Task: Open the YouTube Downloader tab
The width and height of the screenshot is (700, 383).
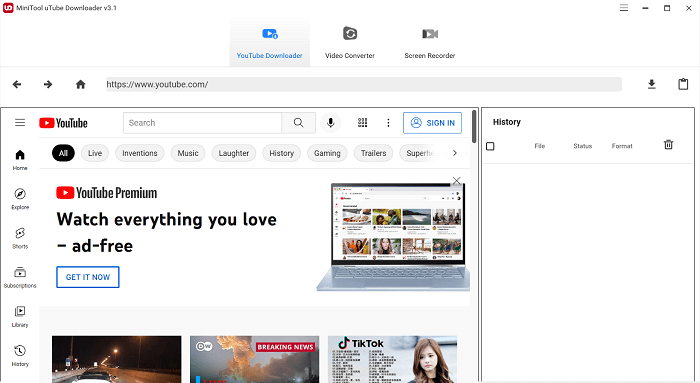Action: pos(270,43)
